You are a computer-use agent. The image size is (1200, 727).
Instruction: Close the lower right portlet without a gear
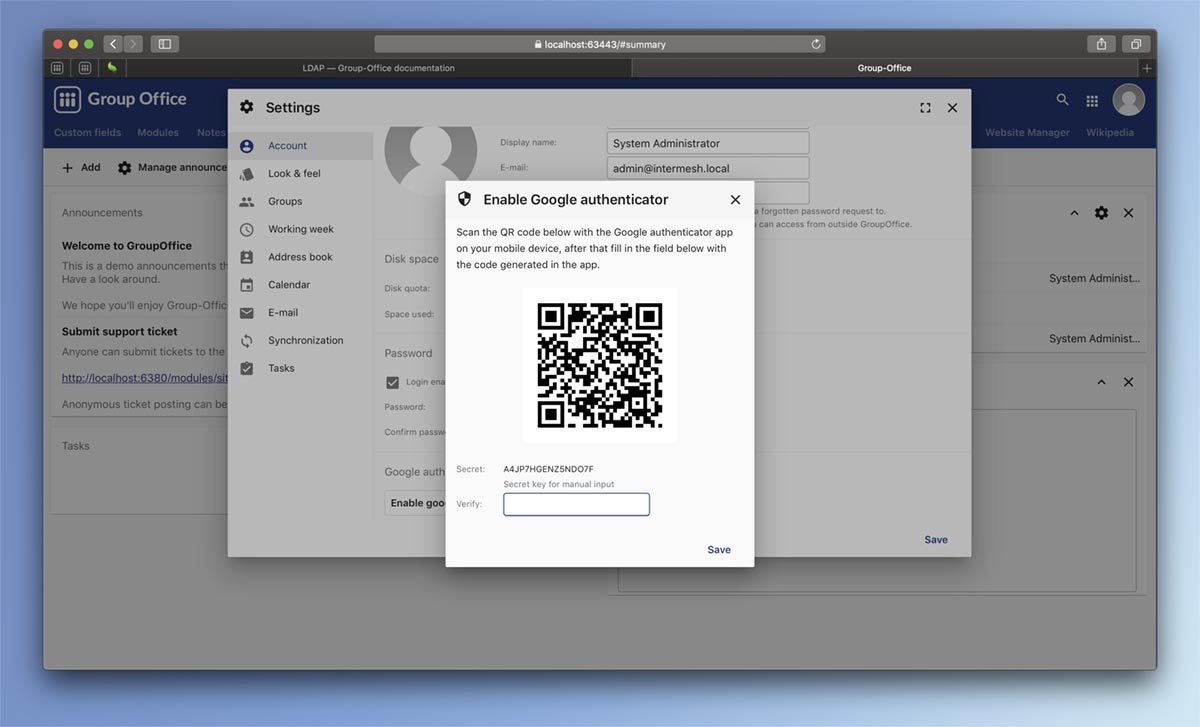pyautogui.click(x=1128, y=383)
